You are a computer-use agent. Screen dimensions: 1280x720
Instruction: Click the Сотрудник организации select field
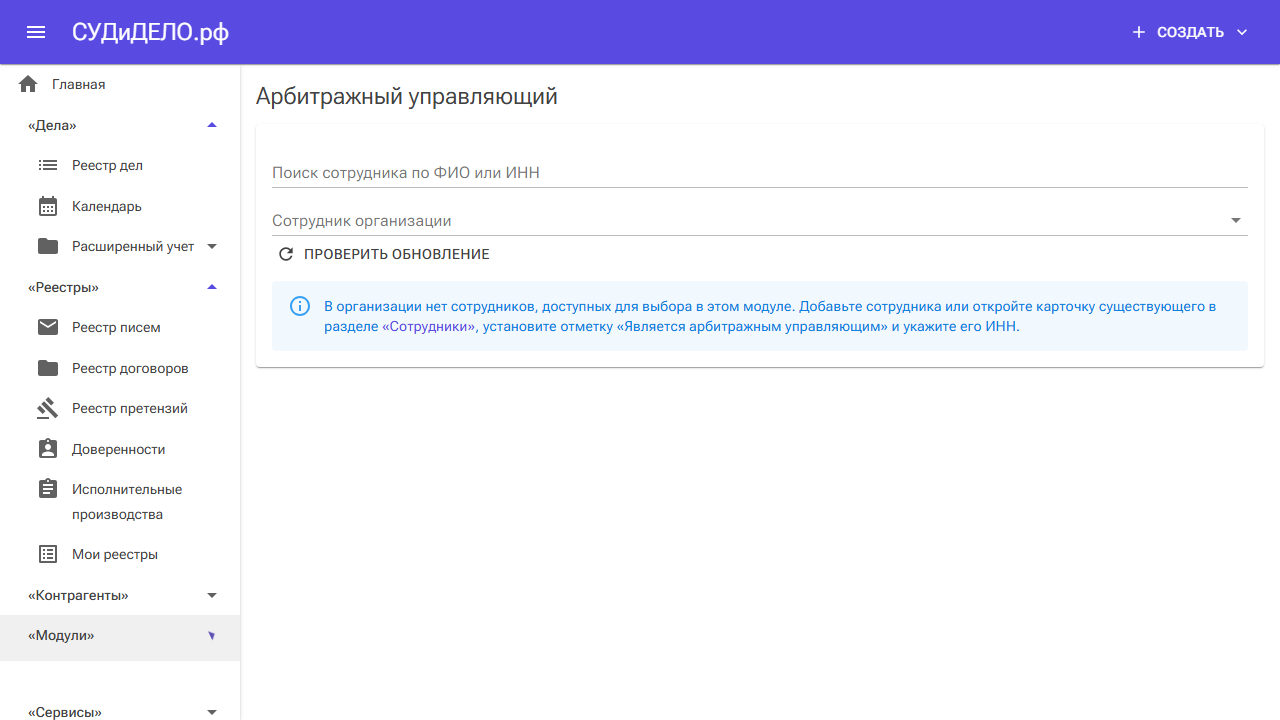click(x=760, y=220)
